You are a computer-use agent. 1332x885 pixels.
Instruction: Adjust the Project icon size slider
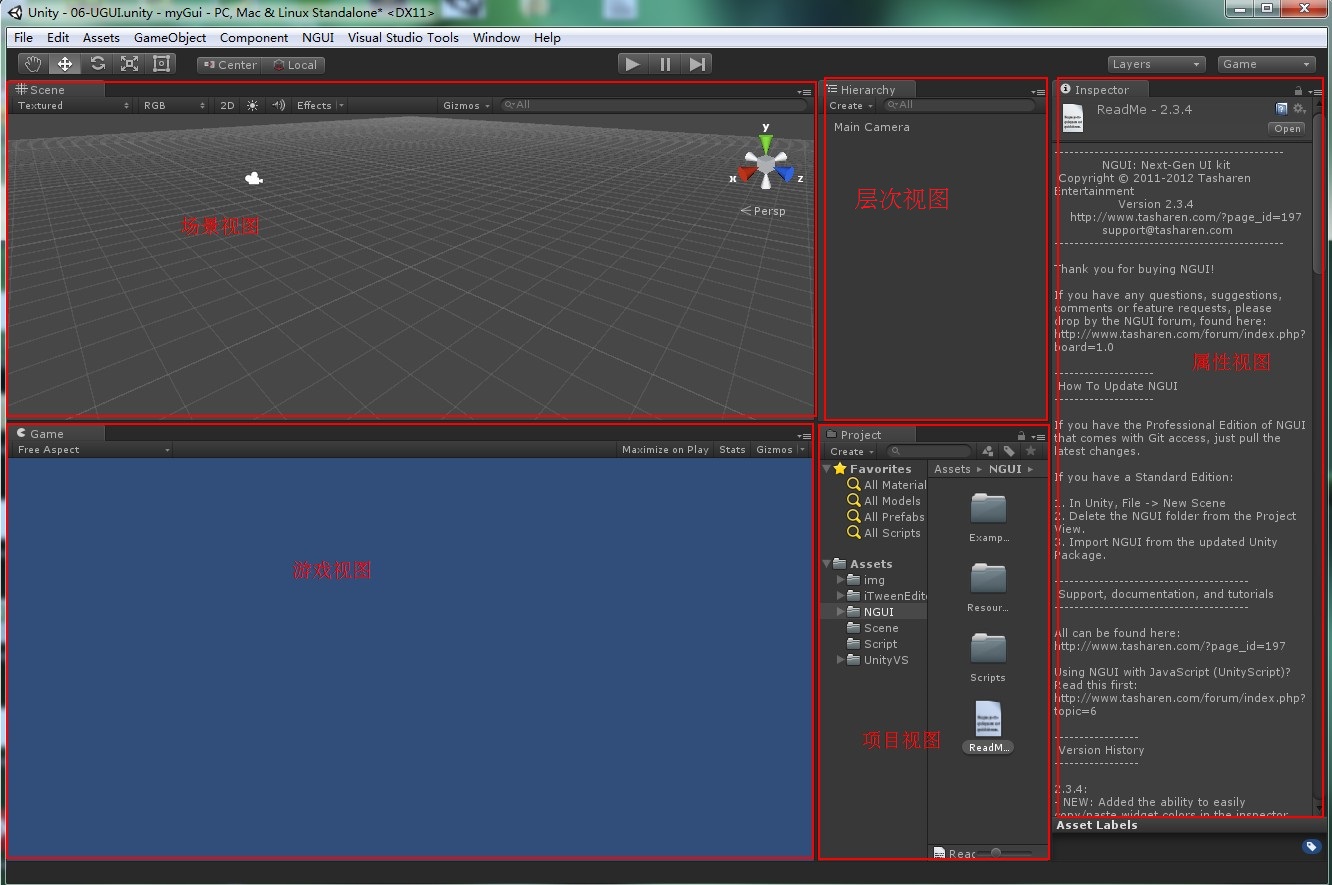point(1005,853)
